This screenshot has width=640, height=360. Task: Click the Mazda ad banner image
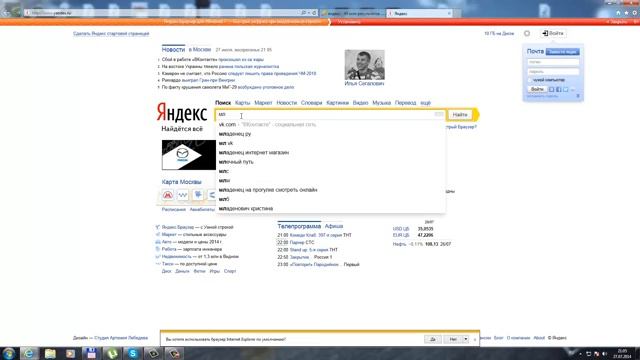(x=189, y=155)
